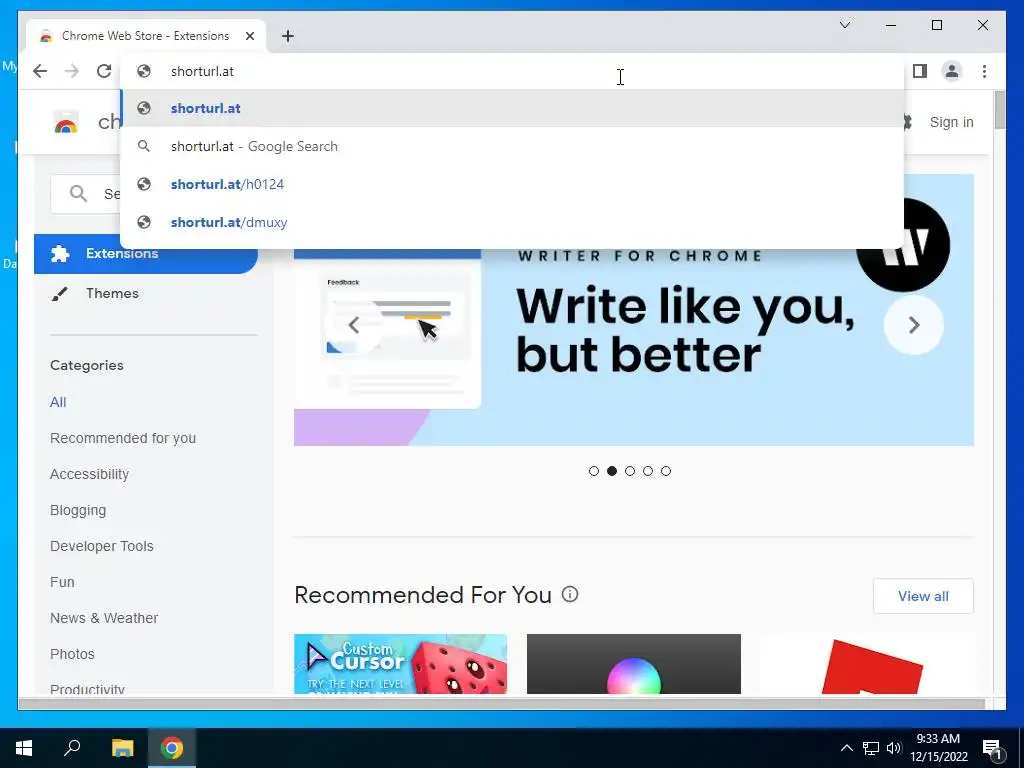Select the All category
Viewport: 1024px width, 768px height.
coord(58,402)
